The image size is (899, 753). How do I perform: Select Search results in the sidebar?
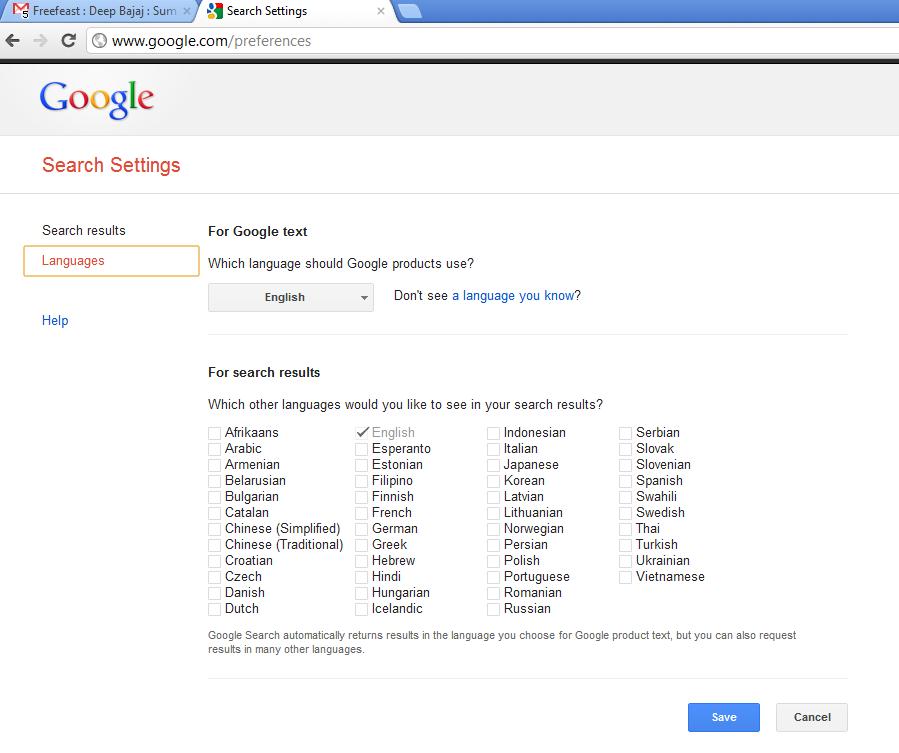tap(84, 230)
